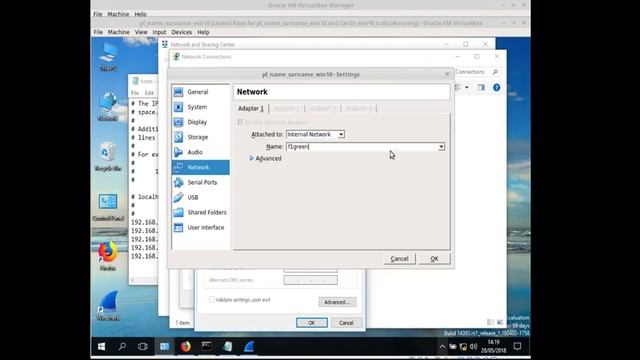Open Firefox desktop shortcut
Image resolution: width=640 pixels, height=360 pixels.
coord(108,257)
